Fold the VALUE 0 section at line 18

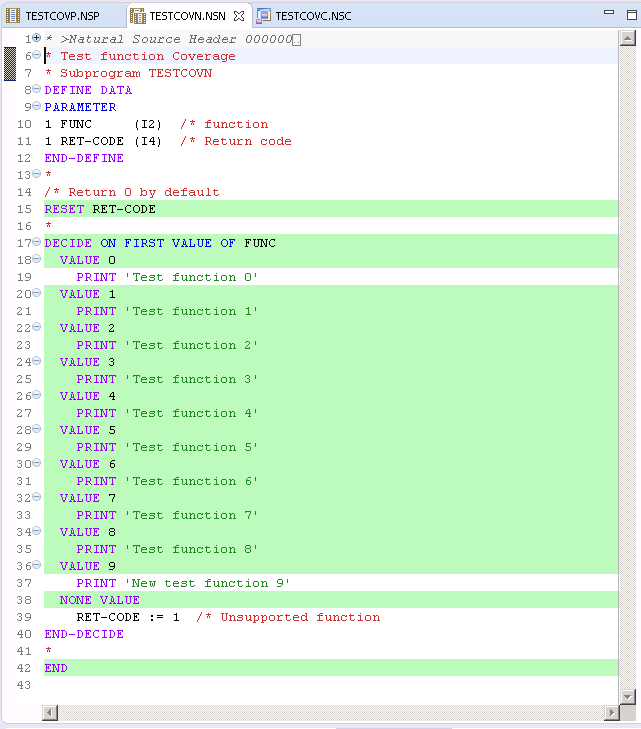coord(37,260)
